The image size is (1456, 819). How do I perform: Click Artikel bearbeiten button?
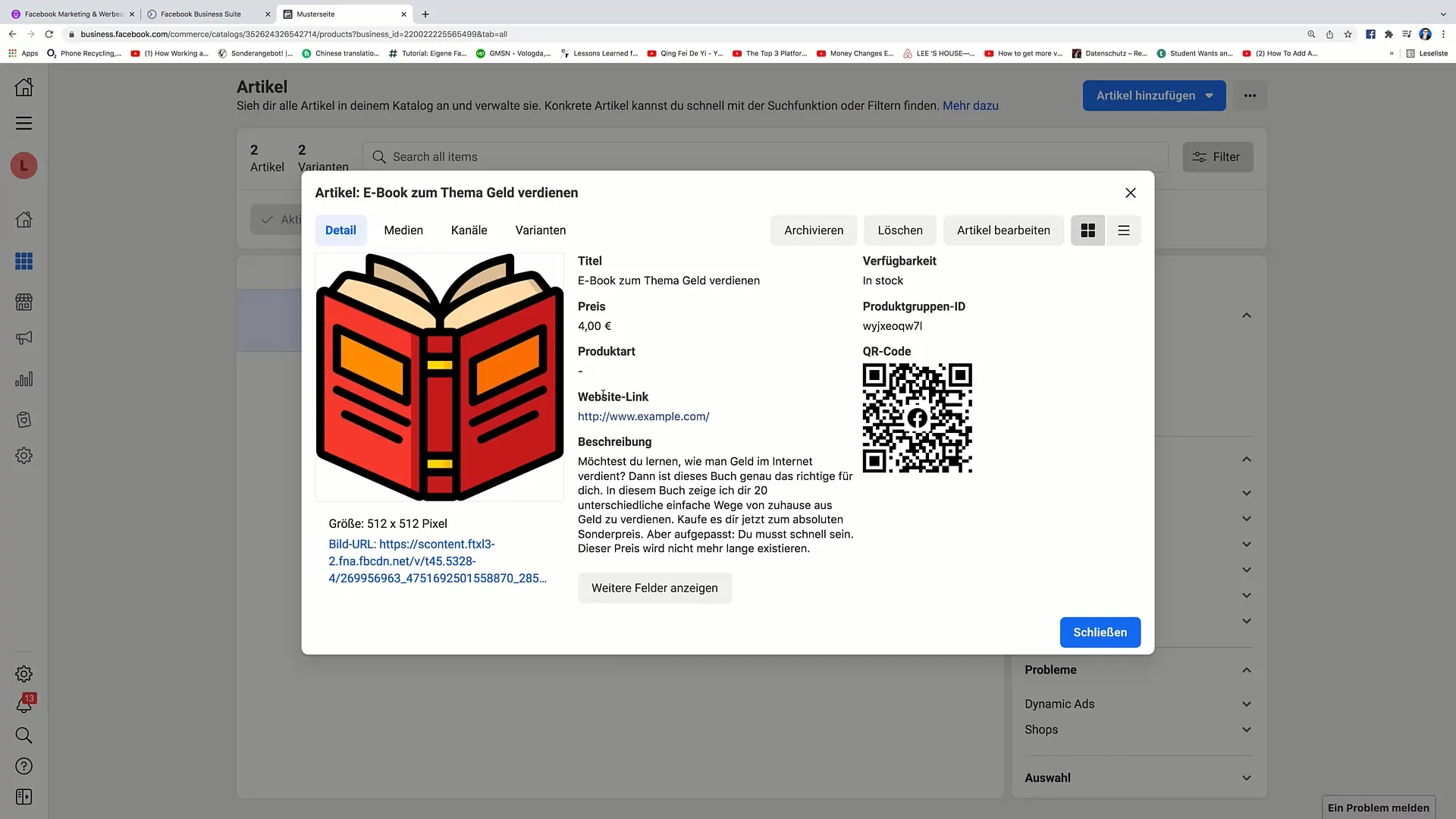pos(1003,229)
